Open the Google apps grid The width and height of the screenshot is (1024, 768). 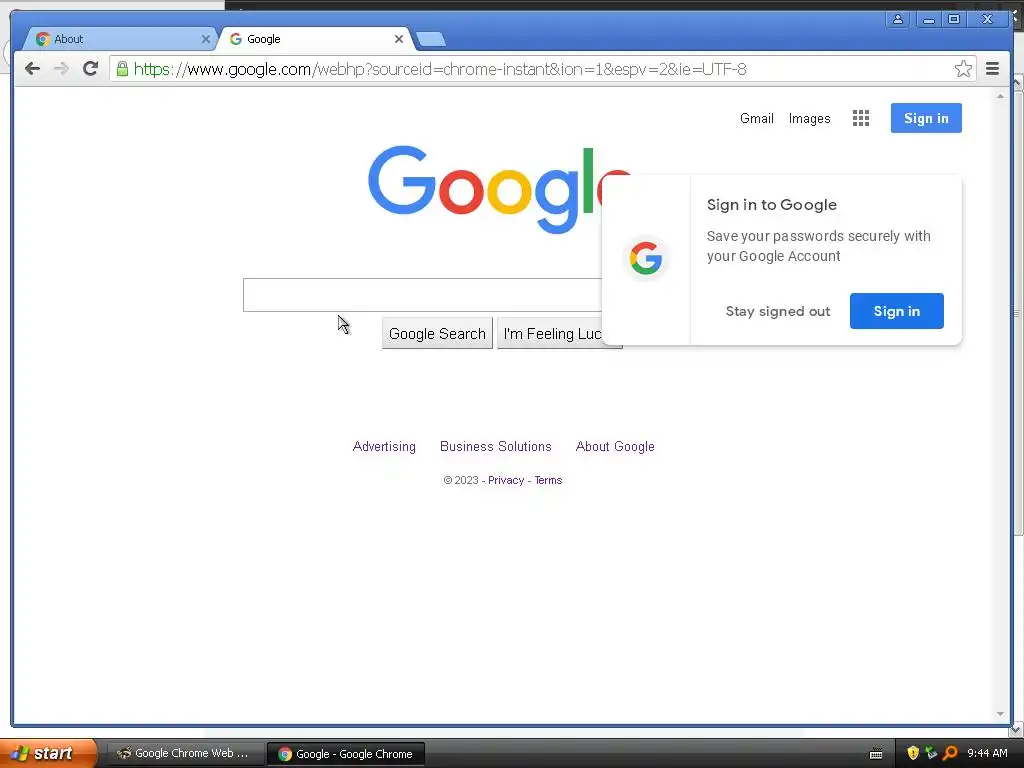click(x=861, y=118)
